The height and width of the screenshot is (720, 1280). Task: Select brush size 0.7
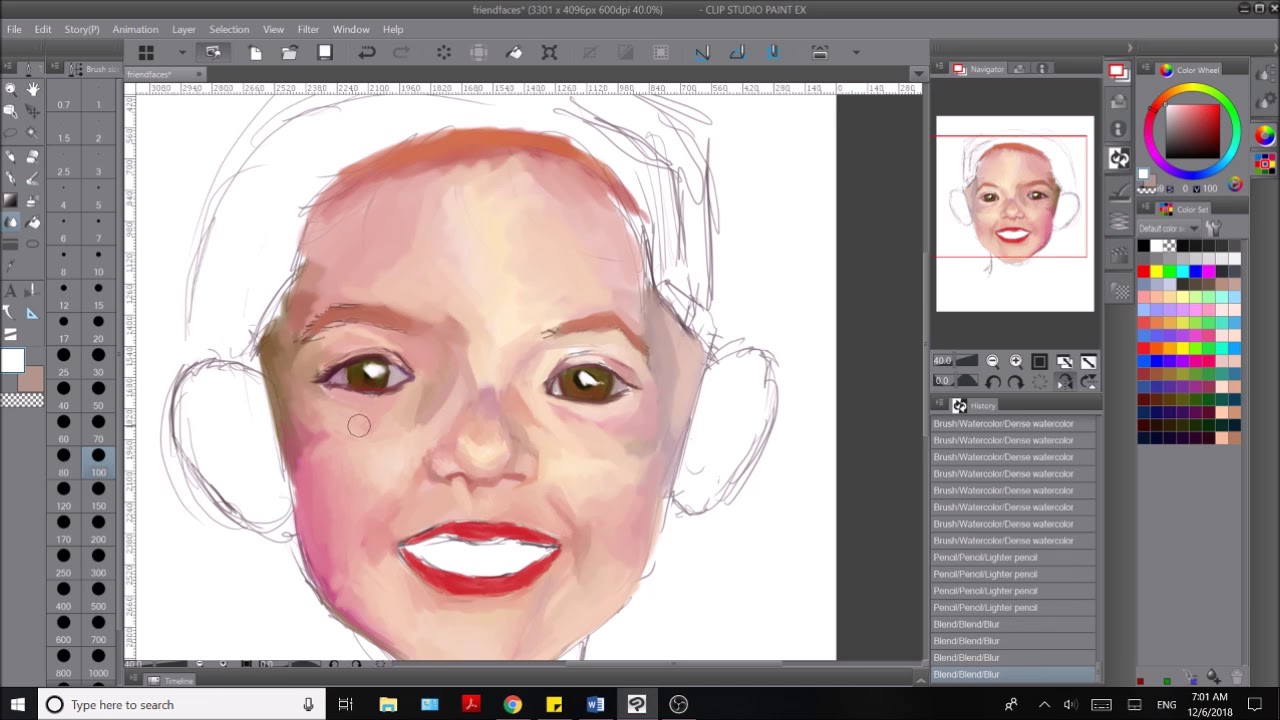pyautogui.click(x=64, y=96)
